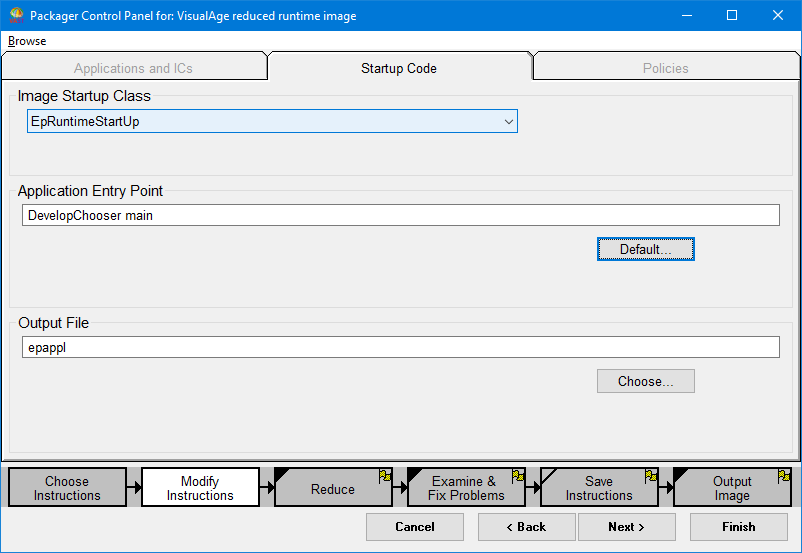Screen dimensions: 802x553
Task: Select the Choose Instructions step
Action: click(x=67, y=488)
